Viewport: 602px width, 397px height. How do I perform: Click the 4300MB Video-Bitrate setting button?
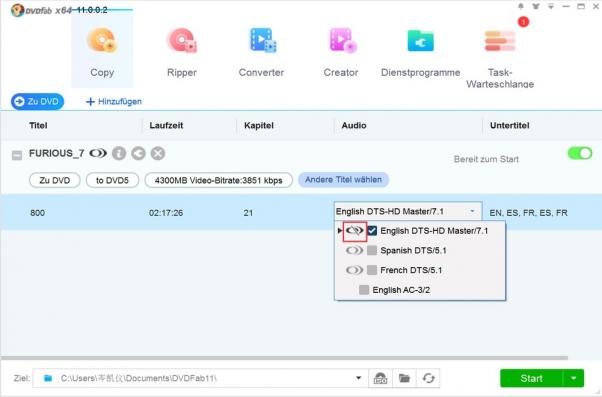pyautogui.click(x=218, y=180)
